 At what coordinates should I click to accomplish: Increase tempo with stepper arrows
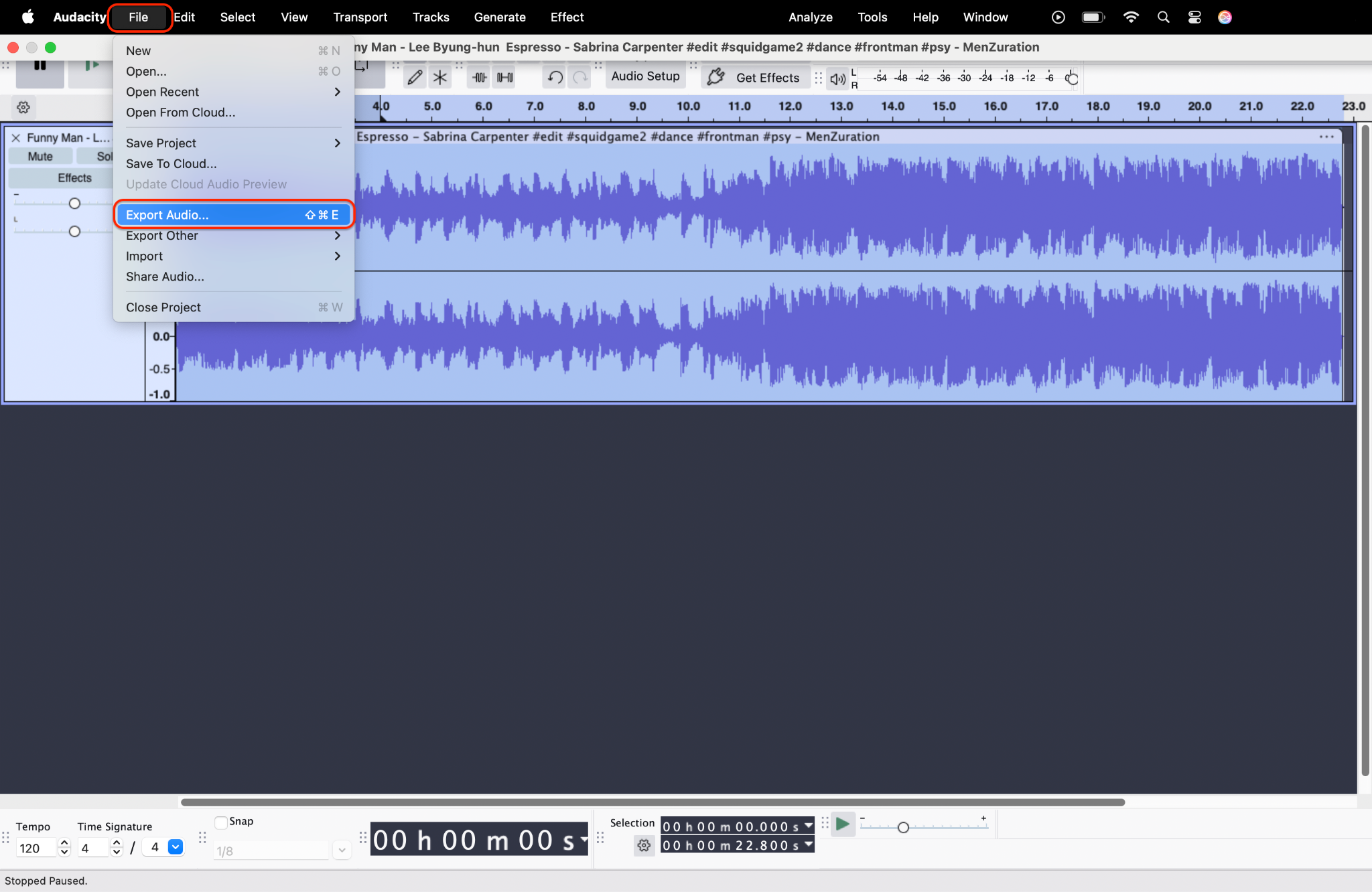[64, 843]
